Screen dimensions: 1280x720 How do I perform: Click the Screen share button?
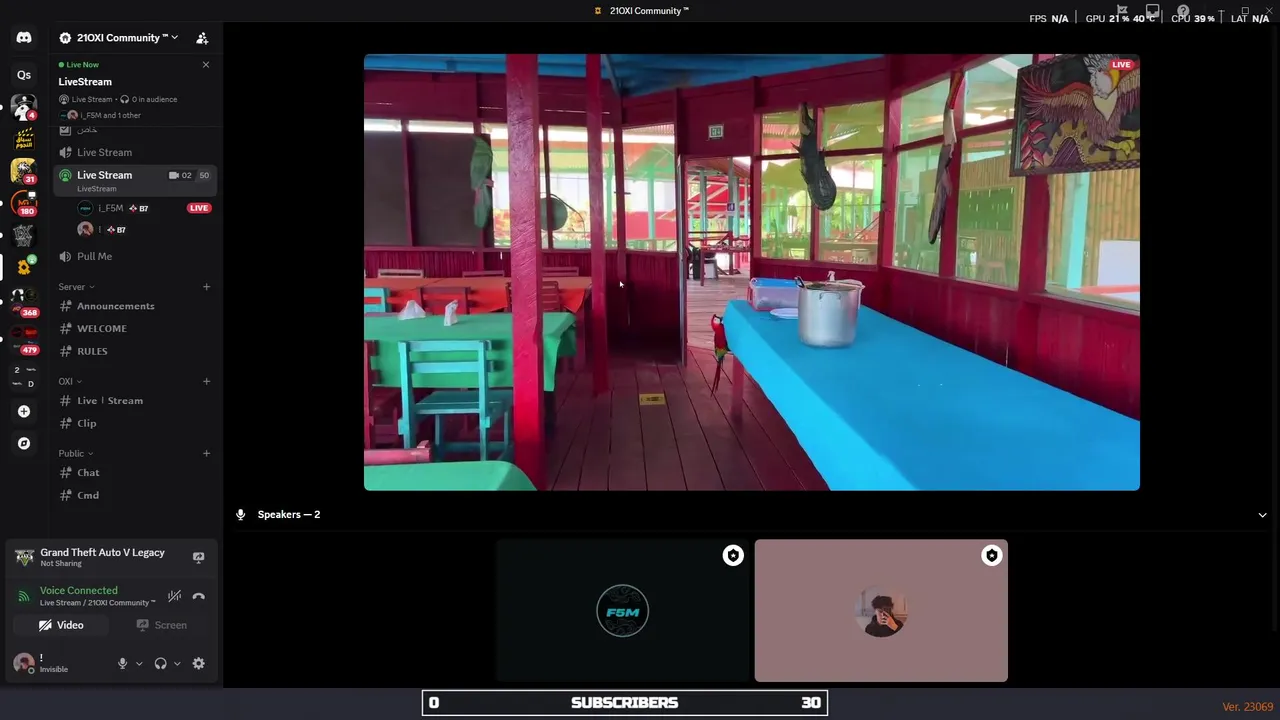161,625
